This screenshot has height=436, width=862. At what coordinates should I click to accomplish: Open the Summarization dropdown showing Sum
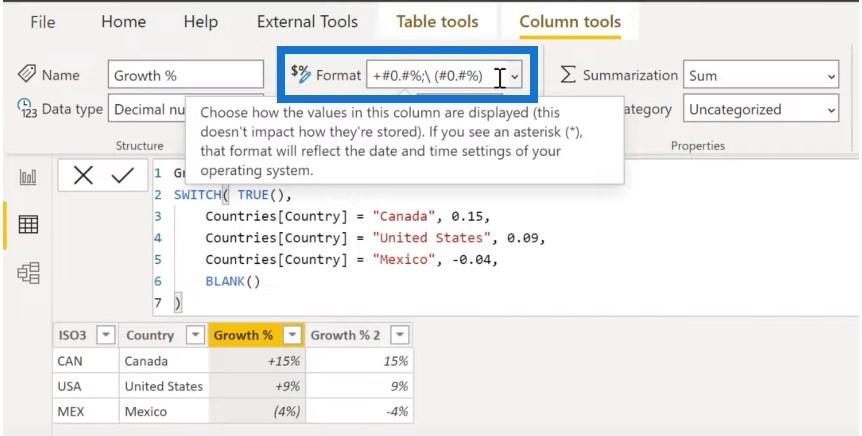pos(761,75)
